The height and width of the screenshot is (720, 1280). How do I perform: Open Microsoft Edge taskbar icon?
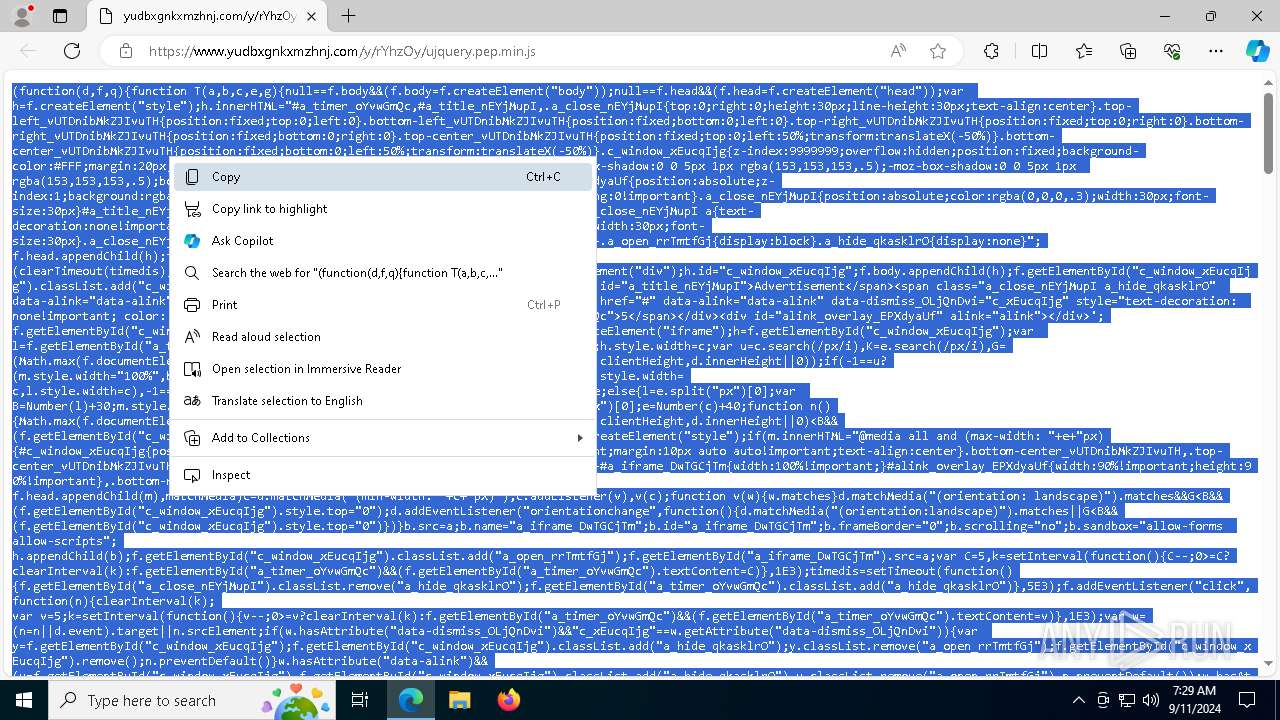tap(411, 700)
